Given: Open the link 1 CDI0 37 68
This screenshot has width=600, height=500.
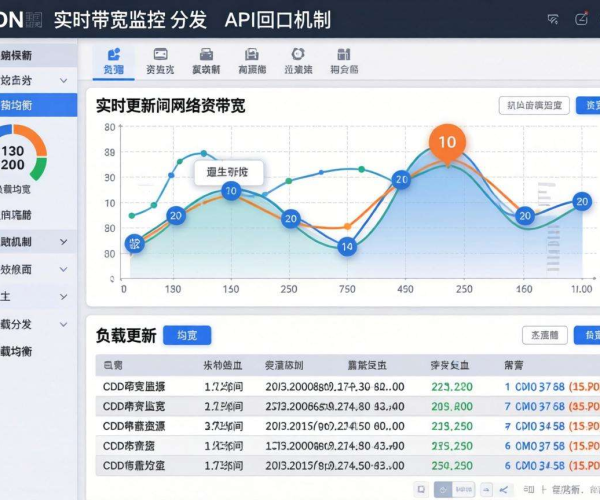Looking at the screenshot, I should click(535, 387).
